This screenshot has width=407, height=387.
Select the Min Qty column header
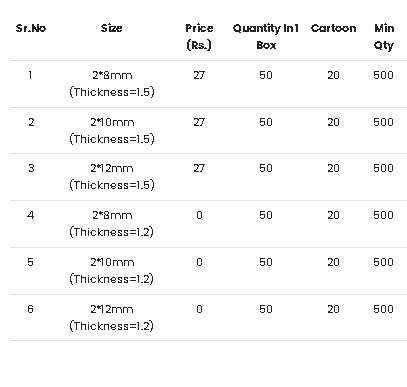pyautogui.click(x=384, y=37)
